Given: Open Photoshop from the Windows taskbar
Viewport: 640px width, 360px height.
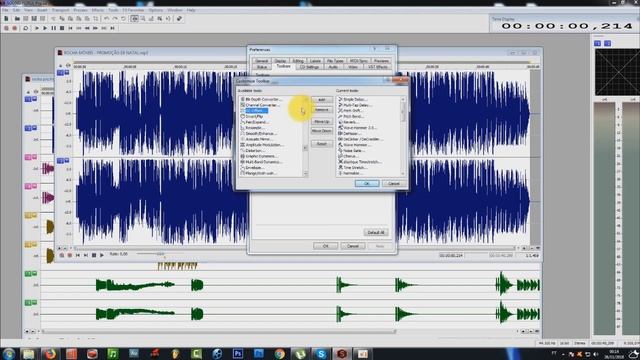Looking at the screenshot, I should pyautogui.click(x=238, y=353).
